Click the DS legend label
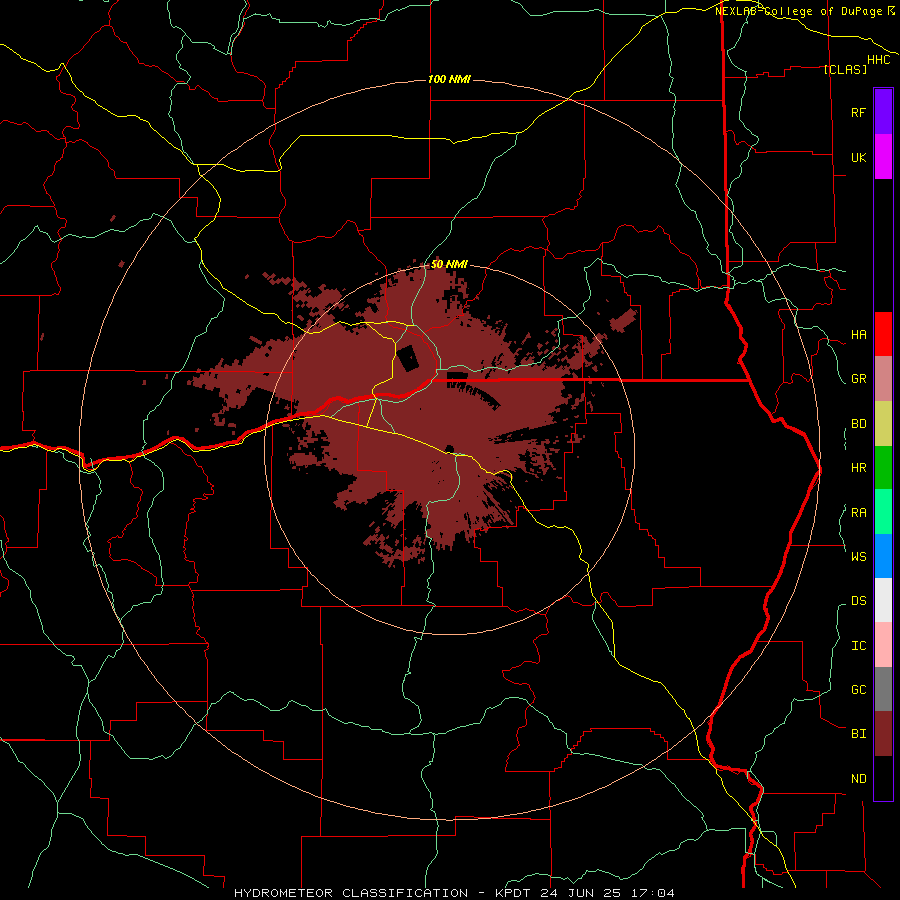 point(858,601)
